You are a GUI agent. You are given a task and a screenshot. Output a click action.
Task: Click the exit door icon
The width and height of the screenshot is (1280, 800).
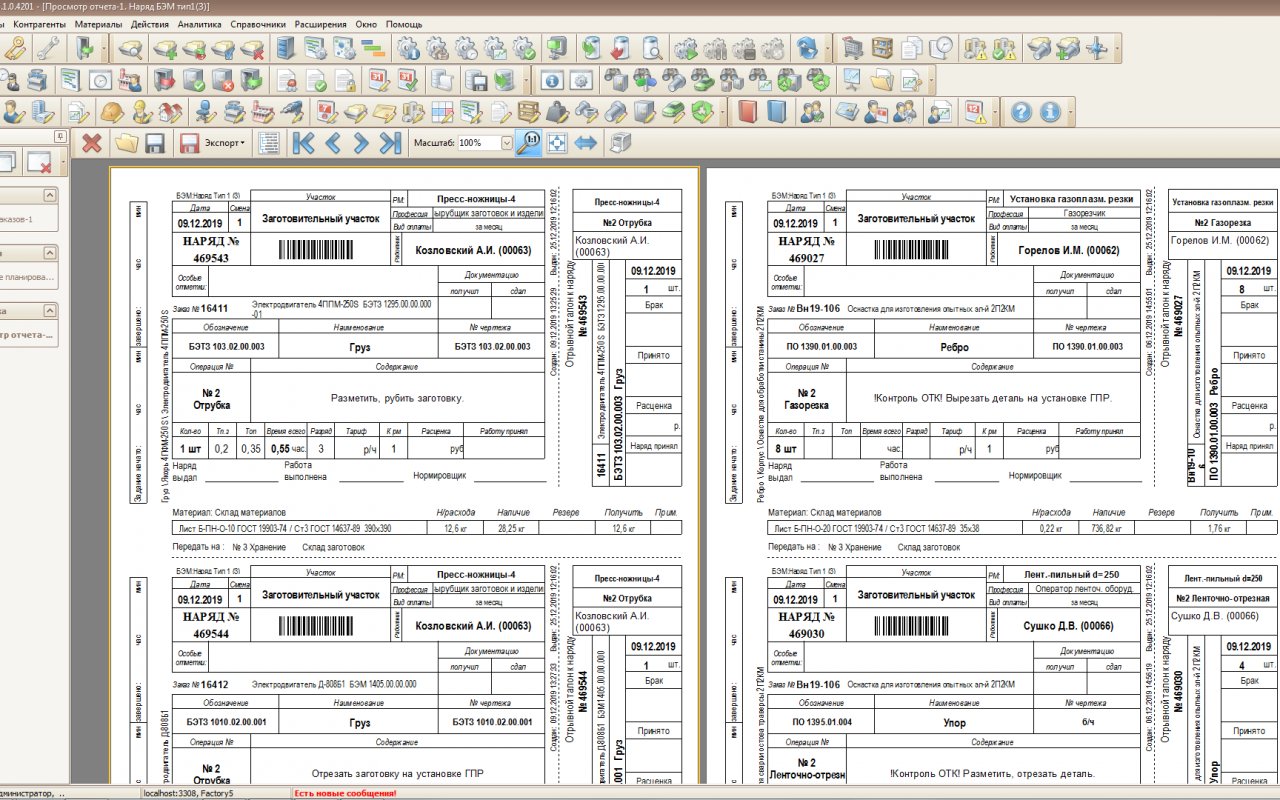[84, 47]
